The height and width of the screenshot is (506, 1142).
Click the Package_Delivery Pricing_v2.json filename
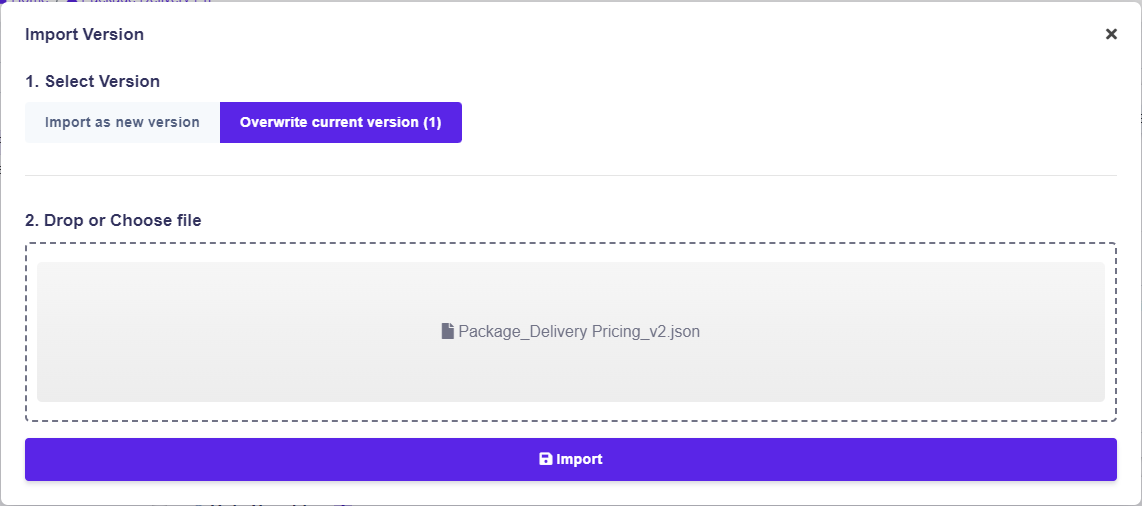point(579,331)
